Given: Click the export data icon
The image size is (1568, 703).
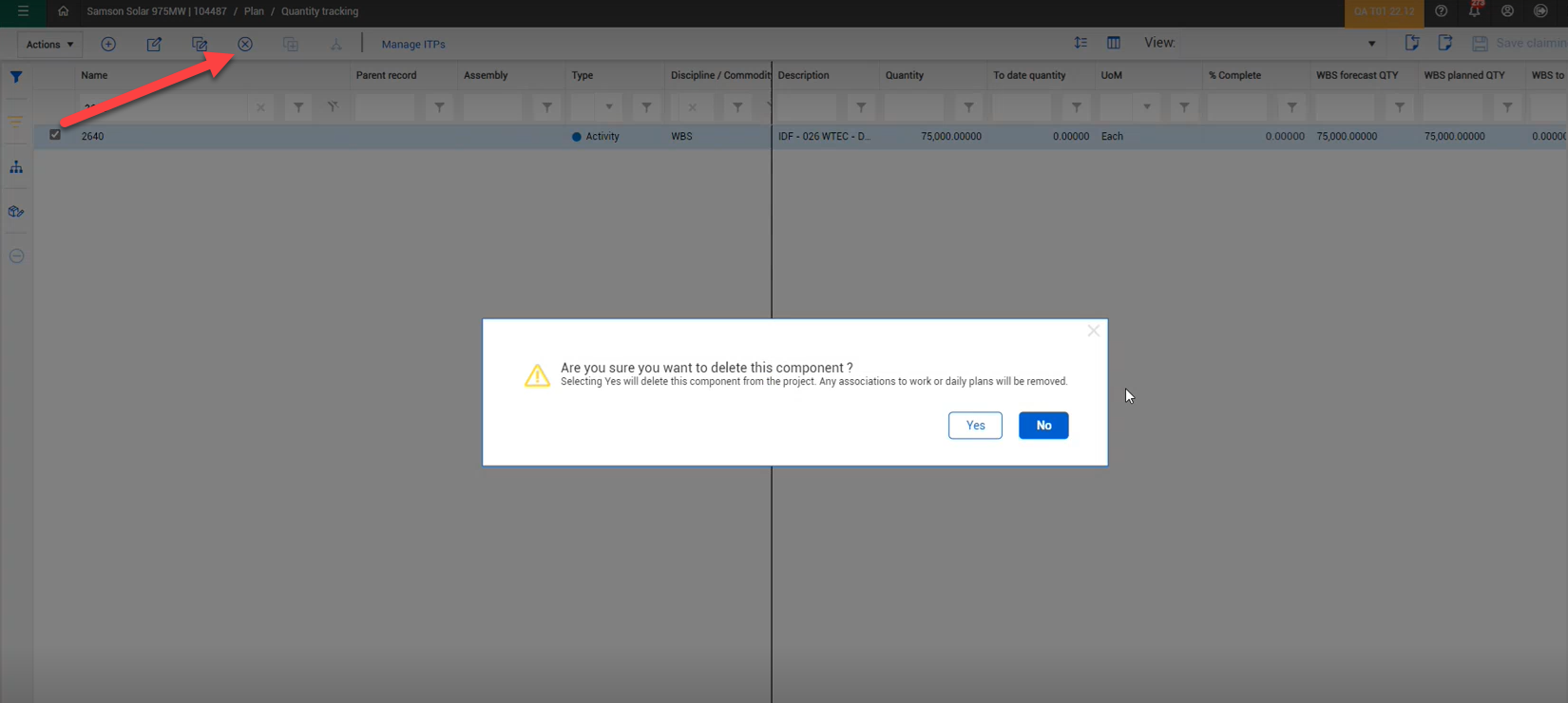Looking at the screenshot, I should [x=1445, y=43].
